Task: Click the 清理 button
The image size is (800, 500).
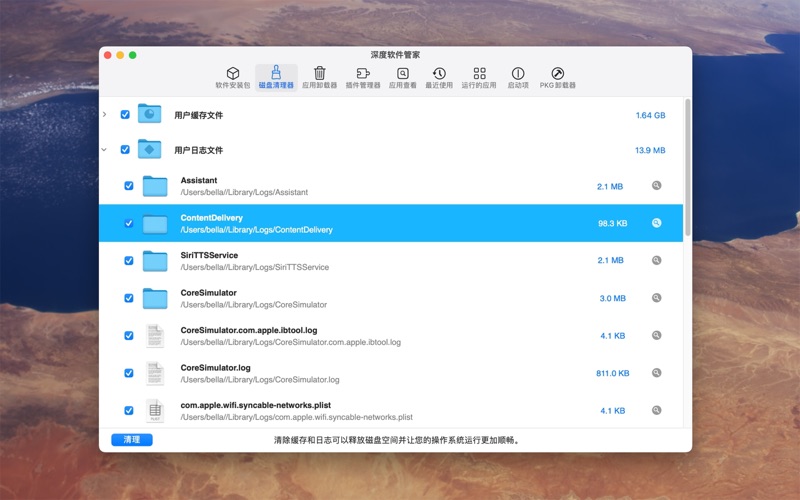Action: (132, 440)
